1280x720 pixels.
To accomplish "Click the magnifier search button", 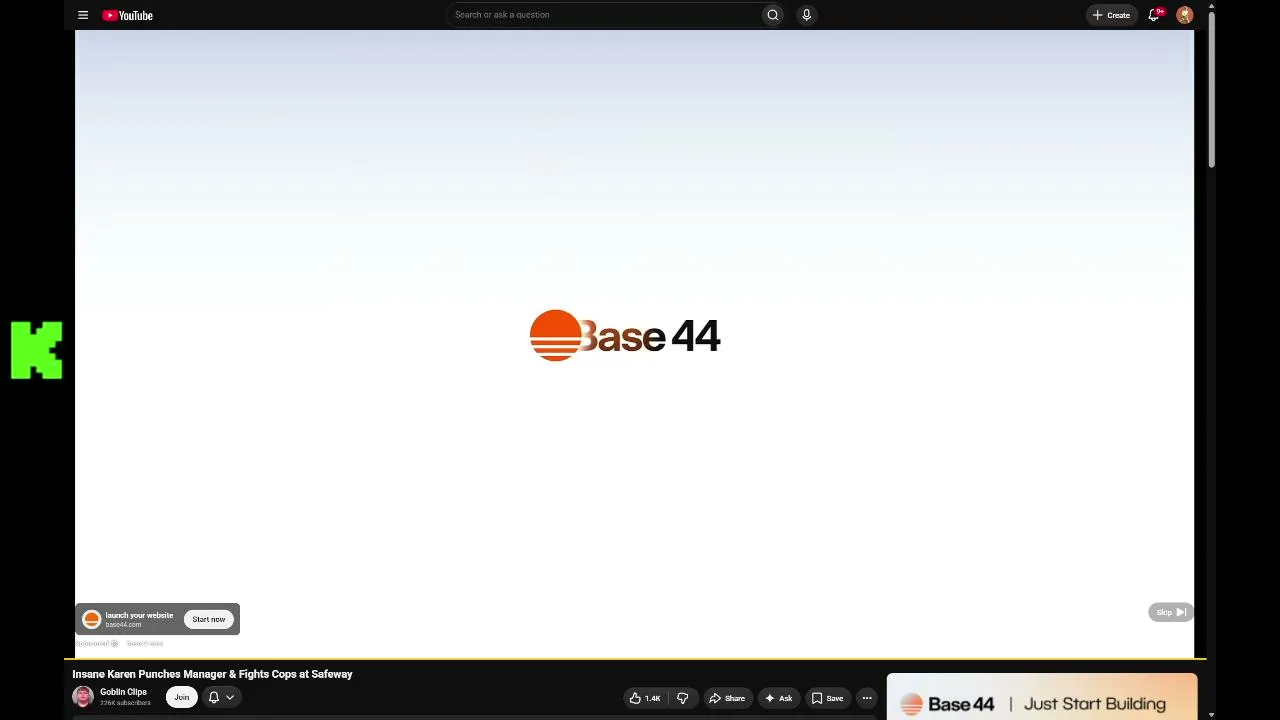I will [773, 15].
